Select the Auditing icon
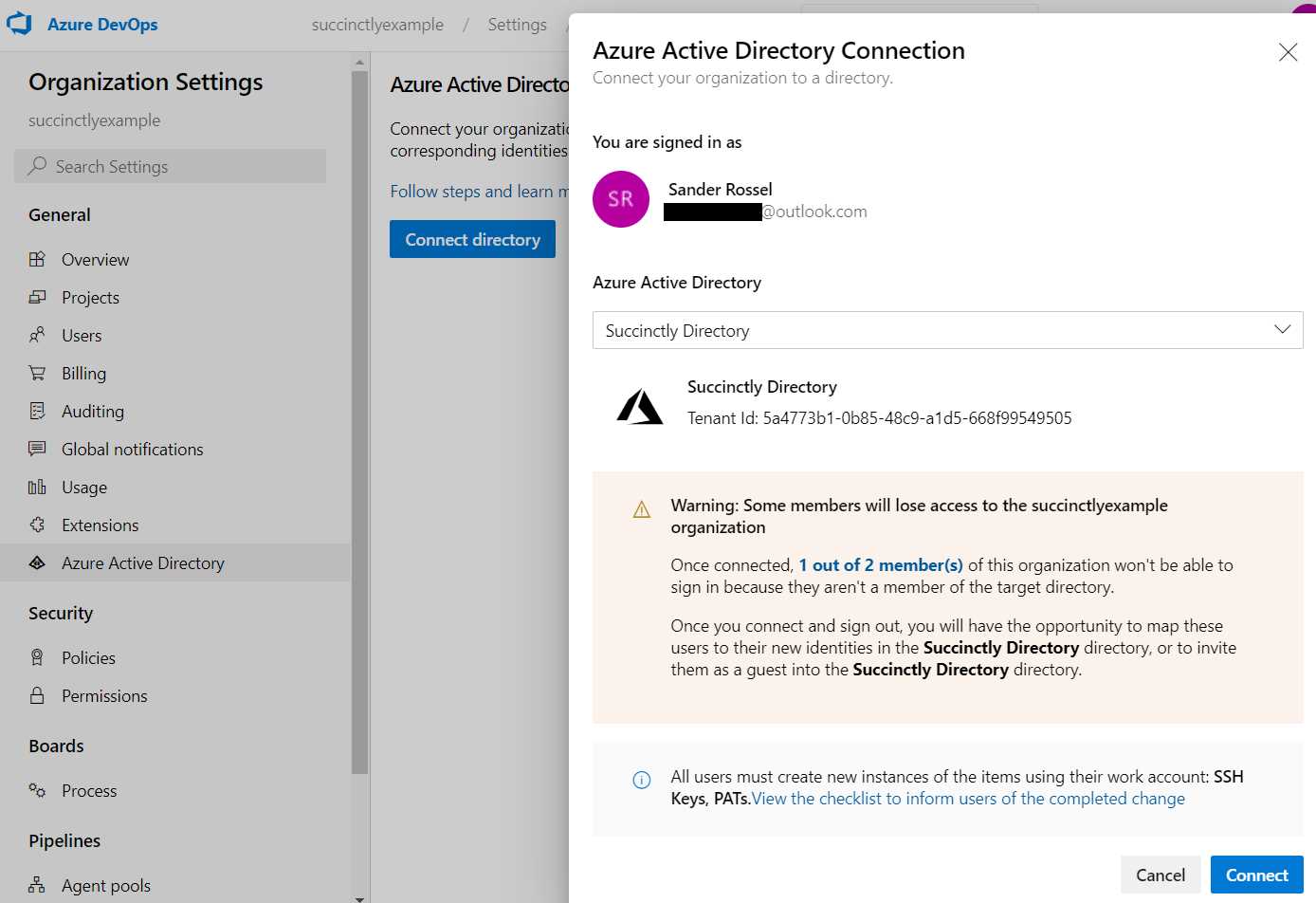The height and width of the screenshot is (903, 1316). pos(37,411)
